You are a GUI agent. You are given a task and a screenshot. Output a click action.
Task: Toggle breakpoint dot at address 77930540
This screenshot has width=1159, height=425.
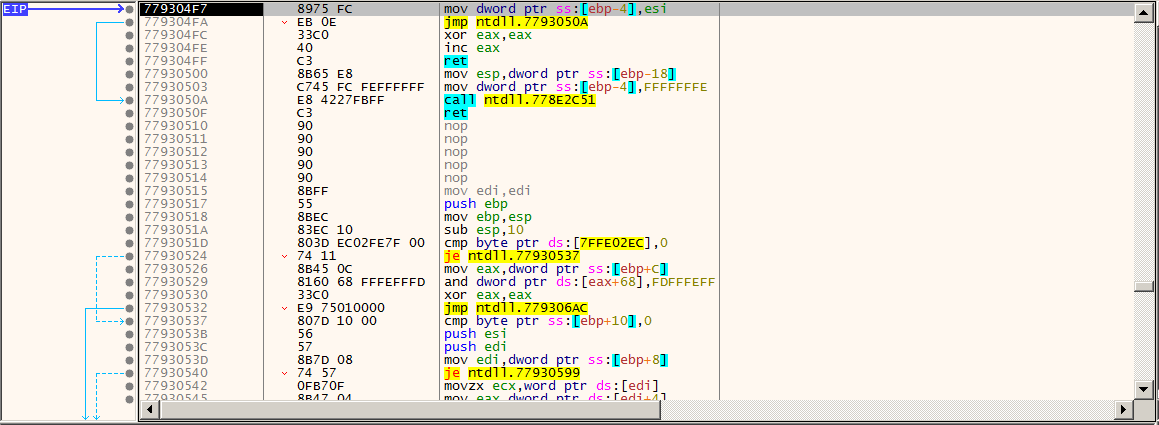130,373
